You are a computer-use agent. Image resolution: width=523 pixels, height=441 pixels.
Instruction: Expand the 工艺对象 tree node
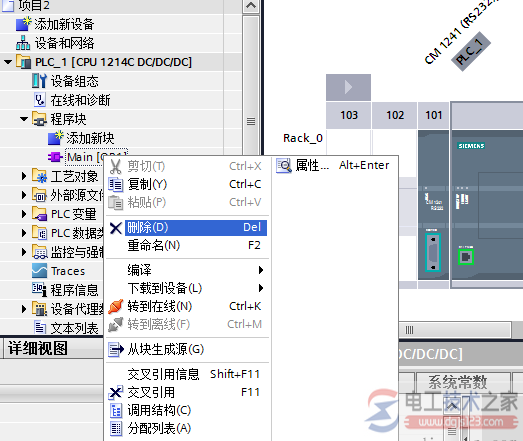[x=24, y=176]
